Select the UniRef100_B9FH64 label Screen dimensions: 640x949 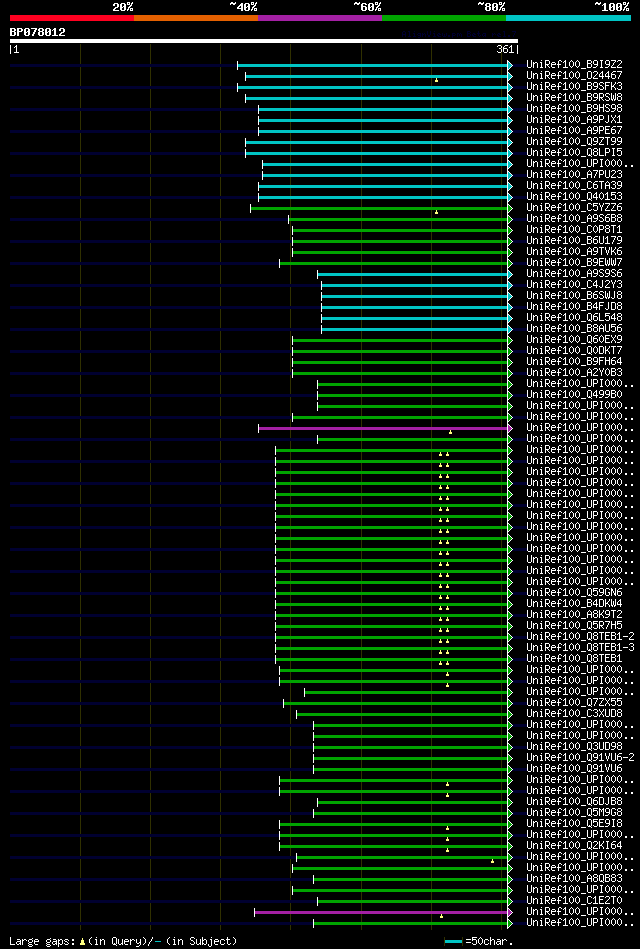point(575,361)
